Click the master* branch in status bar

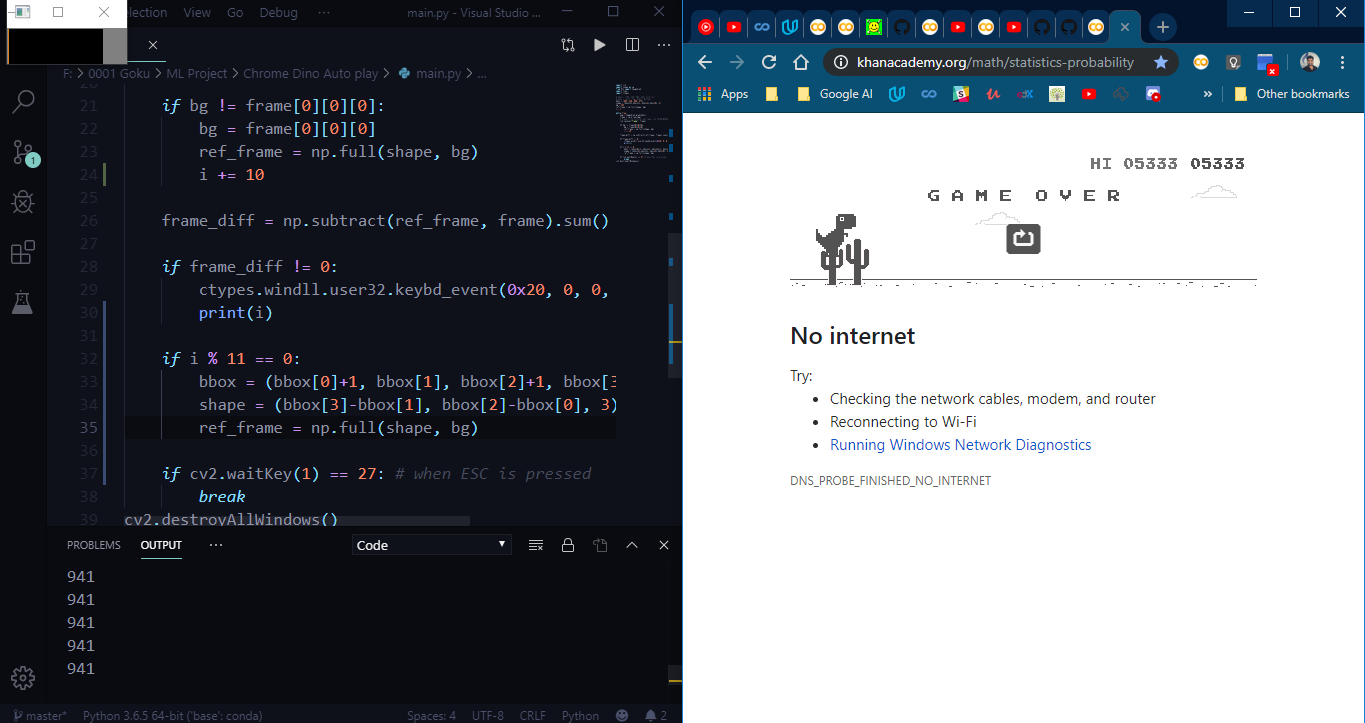coord(40,715)
